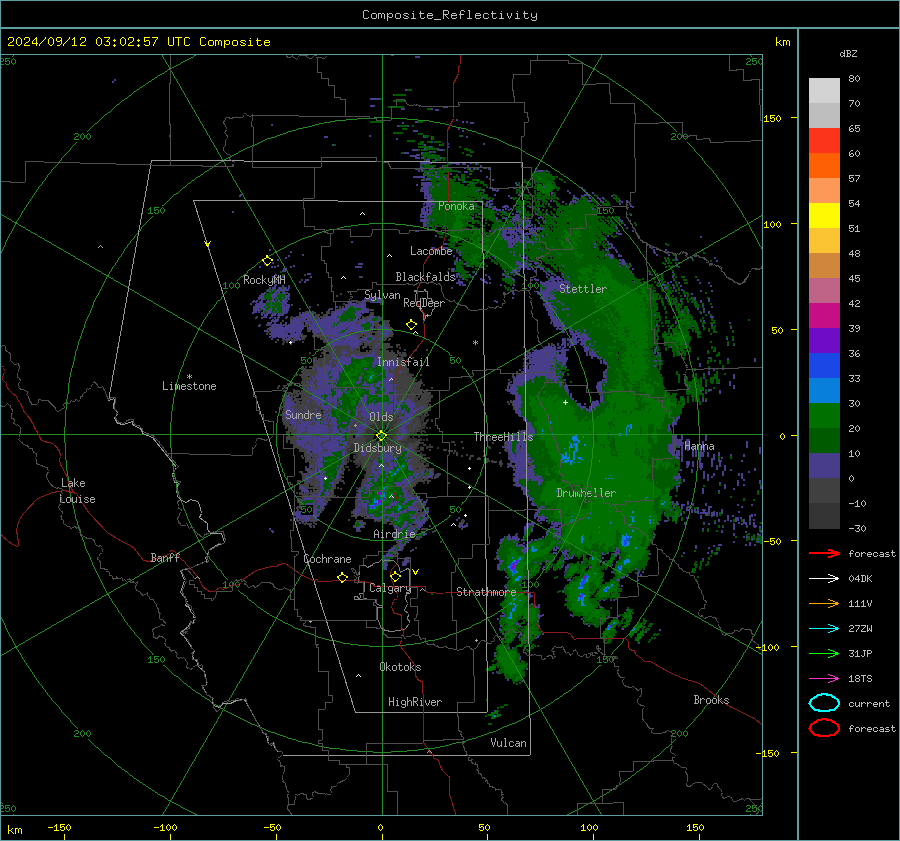Click the RockyMH label
This screenshot has width=900, height=841.
[x=264, y=280]
